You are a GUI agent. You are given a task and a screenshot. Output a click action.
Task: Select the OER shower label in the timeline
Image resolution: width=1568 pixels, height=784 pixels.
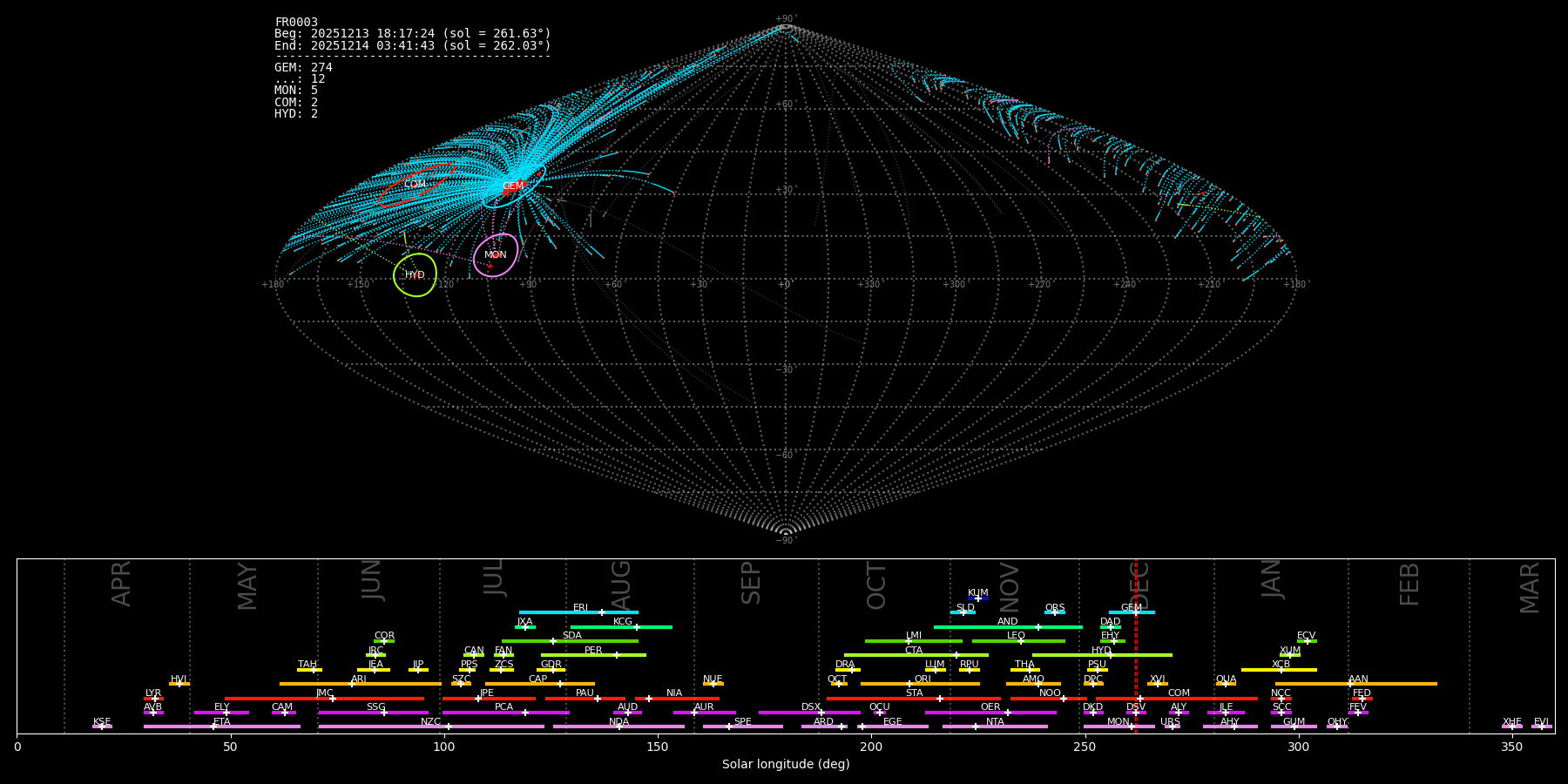pyautogui.click(x=990, y=707)
